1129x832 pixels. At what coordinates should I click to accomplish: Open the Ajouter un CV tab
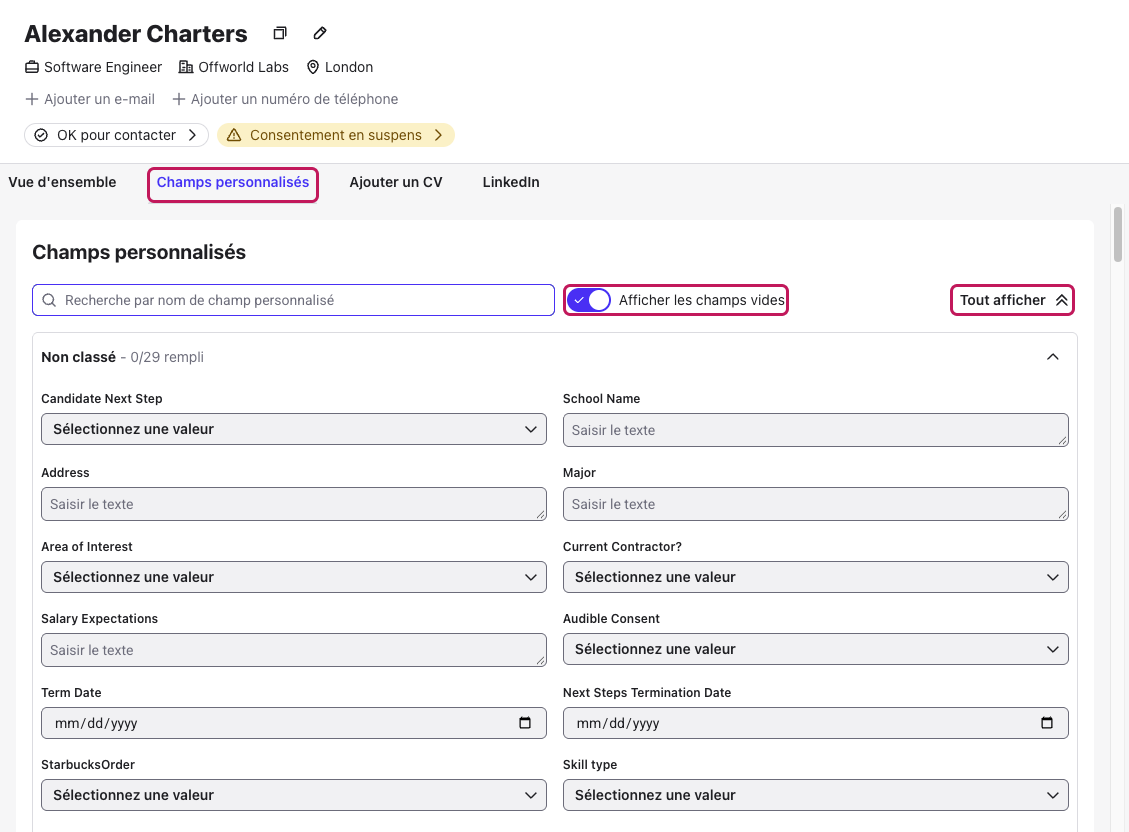pyautogui.click(x=396, y=182)
